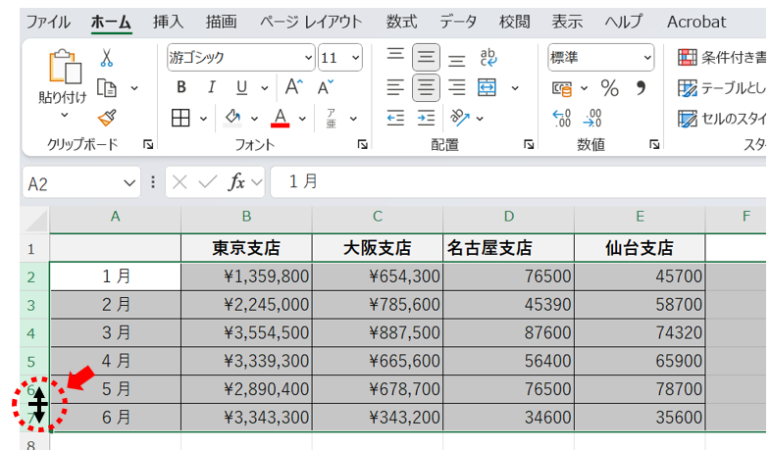This screenshot has height=450, width=770.
Task: Toggle center horizontal alignment
Action: pyautogui.click(x=426, y=87)
